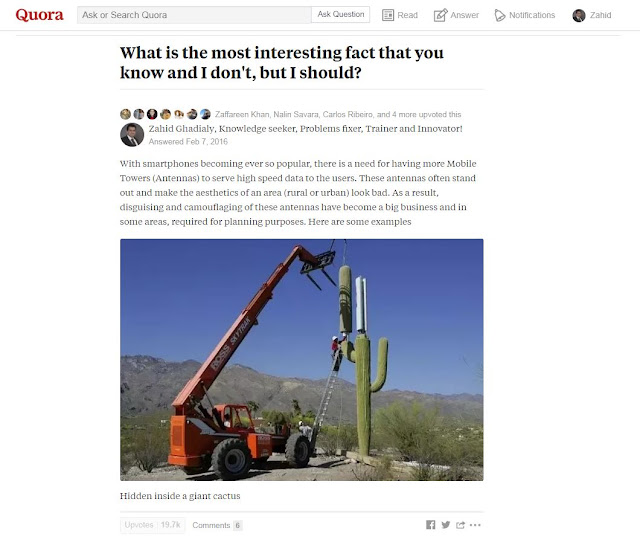This screenshot has height=542, width=640.
Task: Share answer via Twitter icon
Action: pos(446,524)
